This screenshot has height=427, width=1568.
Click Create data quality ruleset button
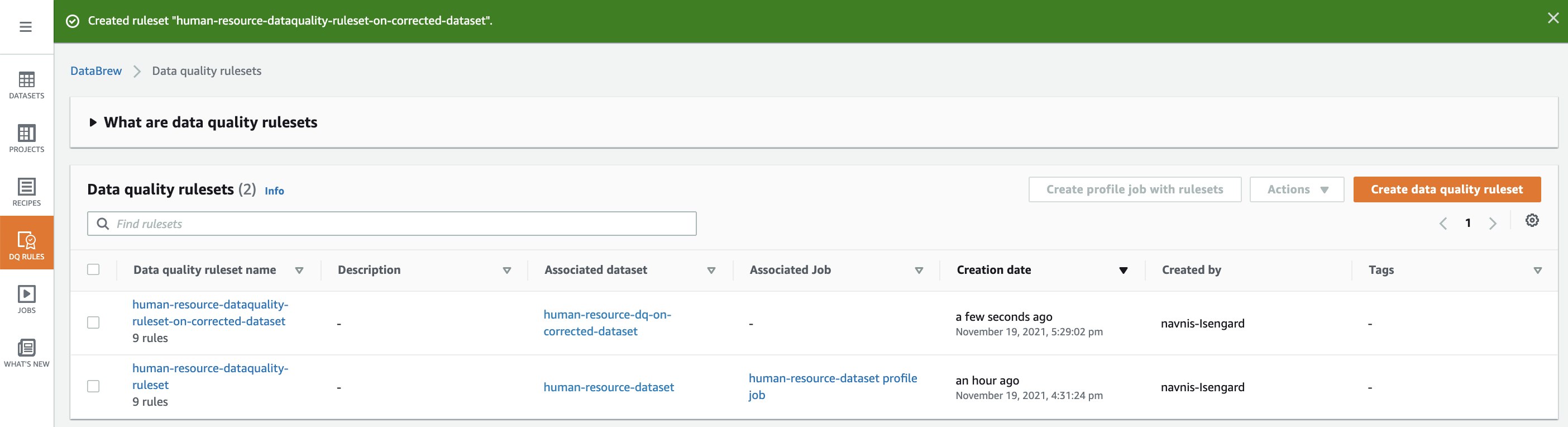click(1446, 189)
